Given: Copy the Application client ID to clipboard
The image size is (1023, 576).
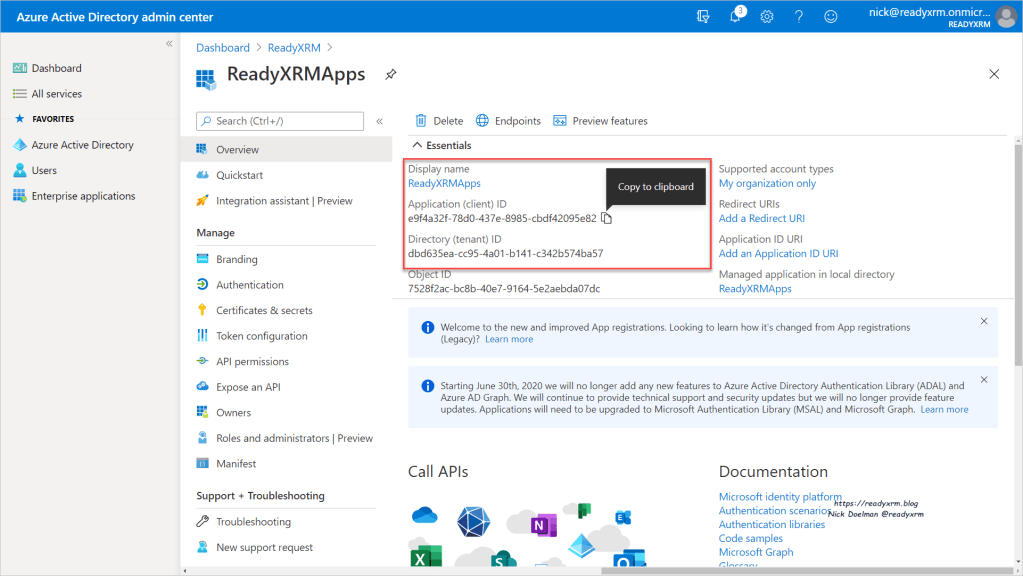Looking at the screenshot, I should point(606,218).
